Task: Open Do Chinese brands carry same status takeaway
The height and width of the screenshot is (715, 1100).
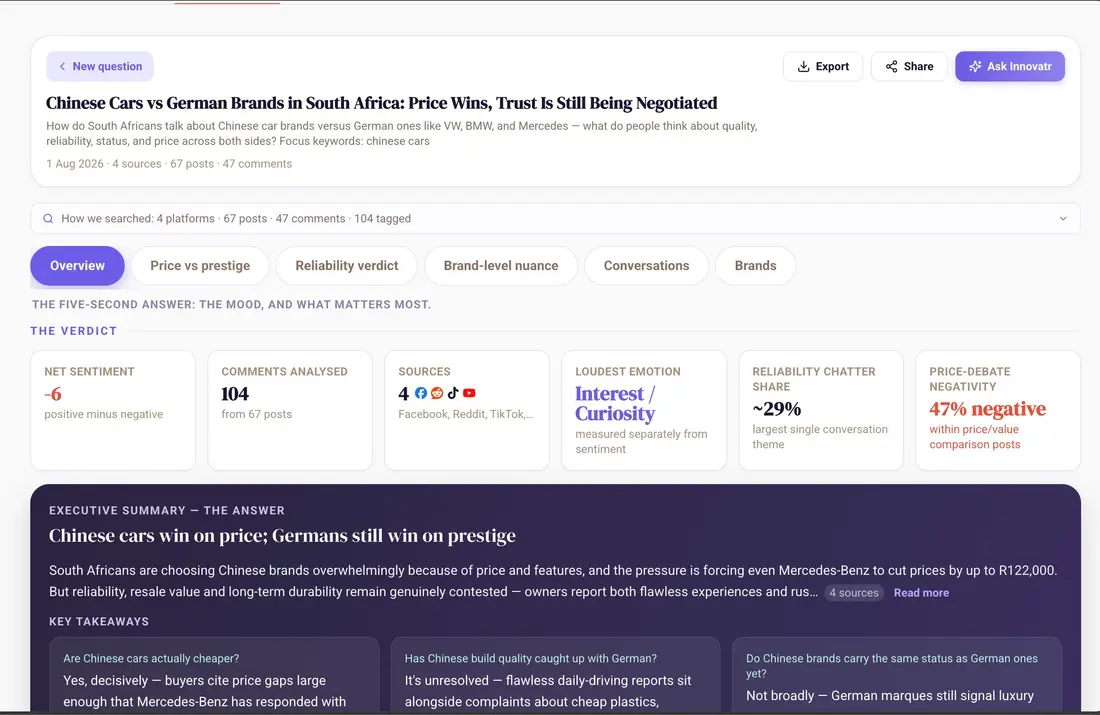Action: 897,675
